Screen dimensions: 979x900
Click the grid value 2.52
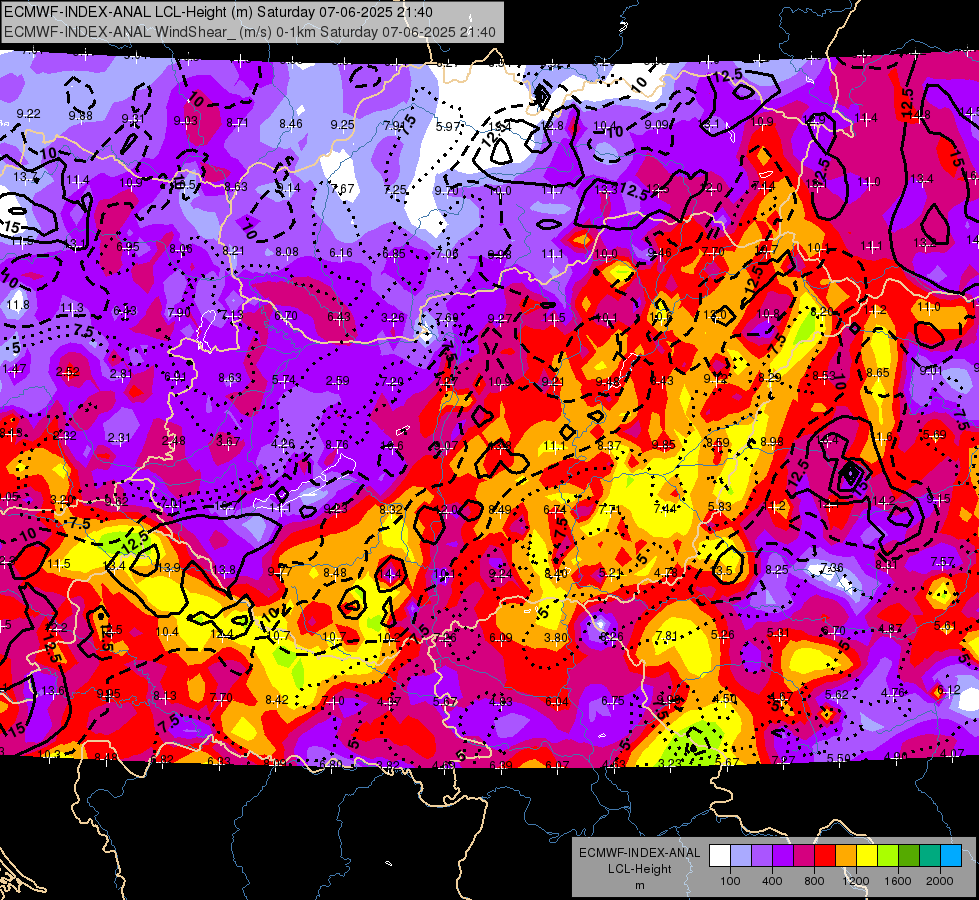[67, 372]
